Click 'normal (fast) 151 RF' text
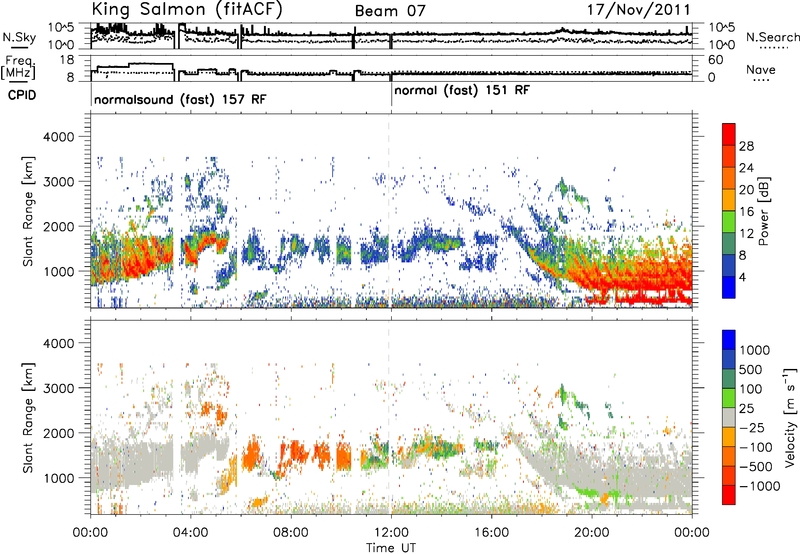The width and height of the screenshot is (800, 554). click(x=462, y=91)
